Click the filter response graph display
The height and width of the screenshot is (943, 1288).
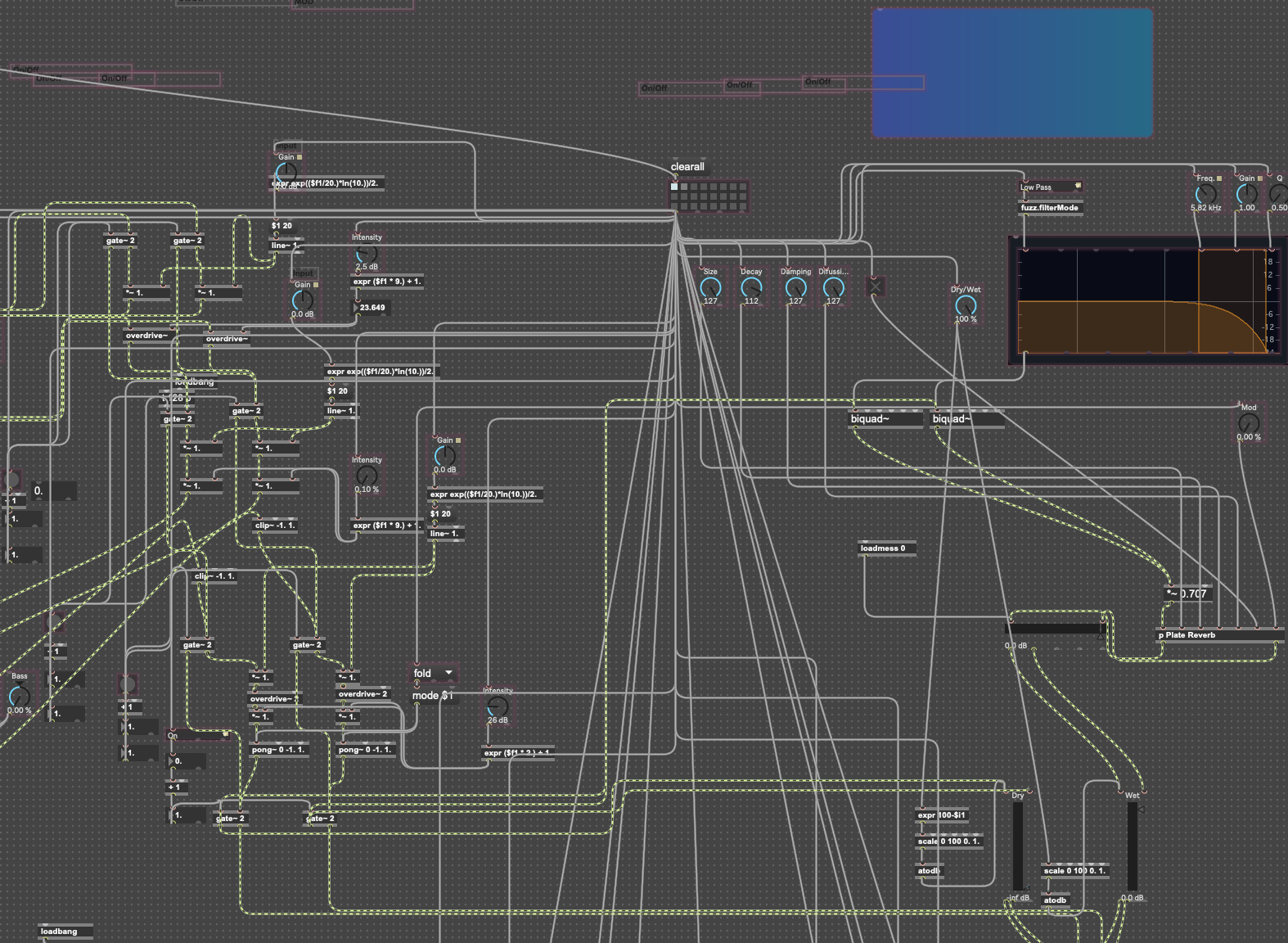tap(1146, 301)
